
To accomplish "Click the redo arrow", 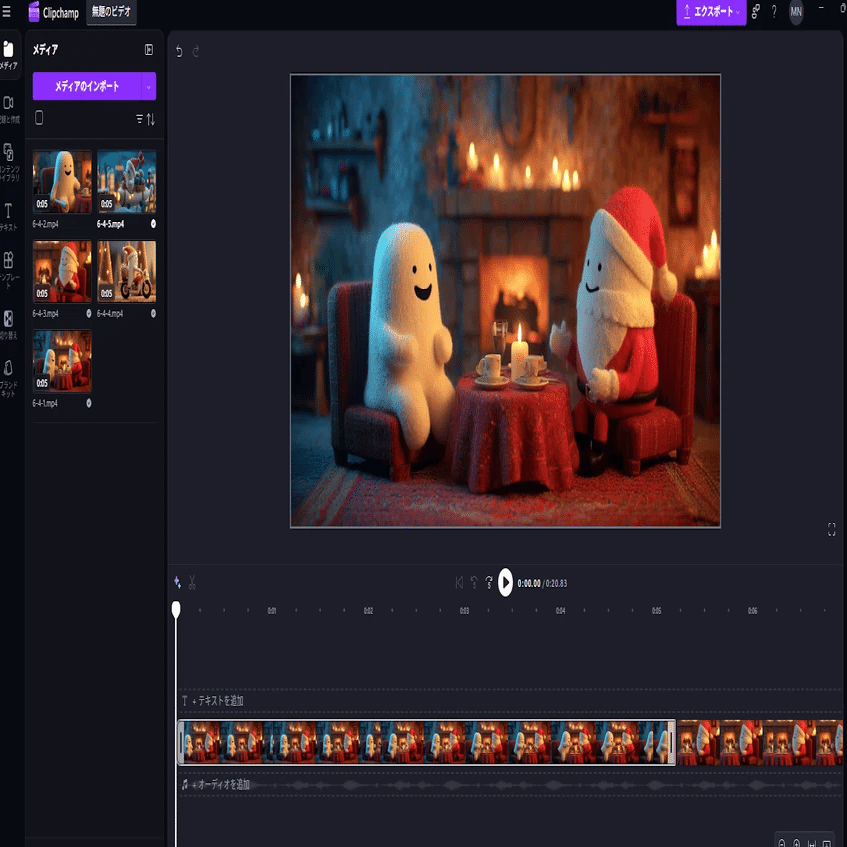I will [196, 51].
